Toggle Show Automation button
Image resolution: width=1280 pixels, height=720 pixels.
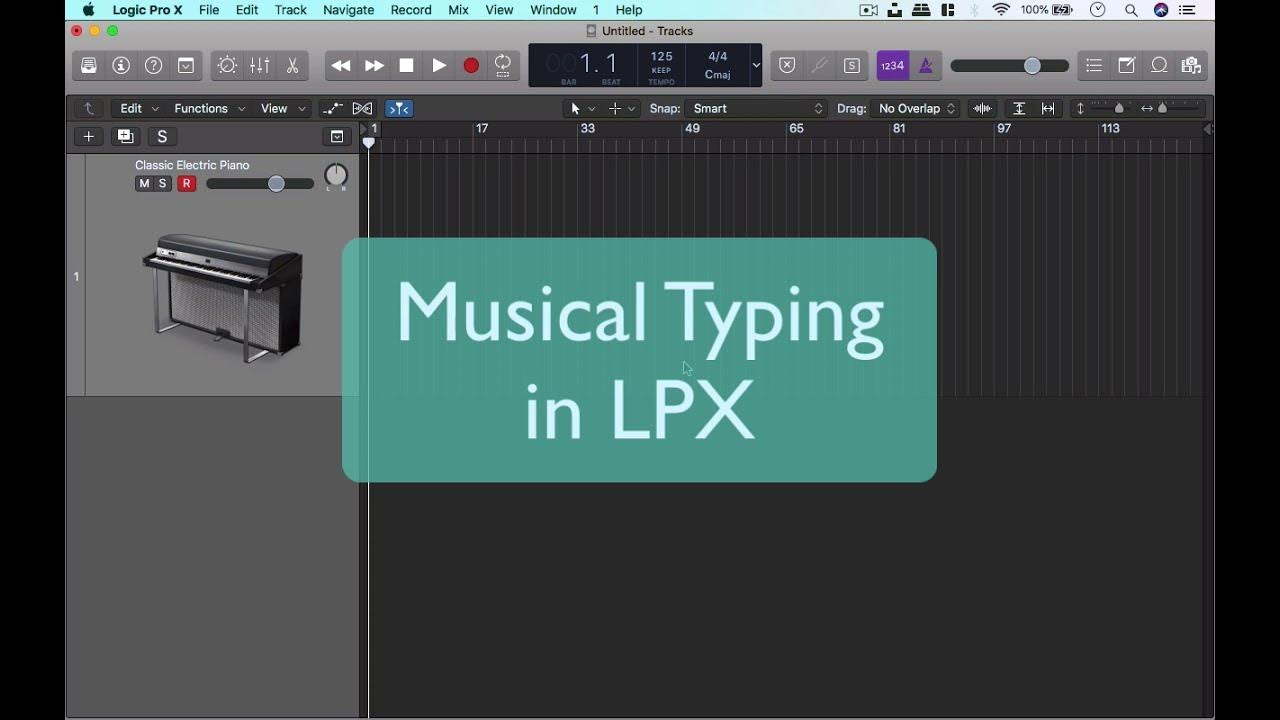tap(331, 108)
